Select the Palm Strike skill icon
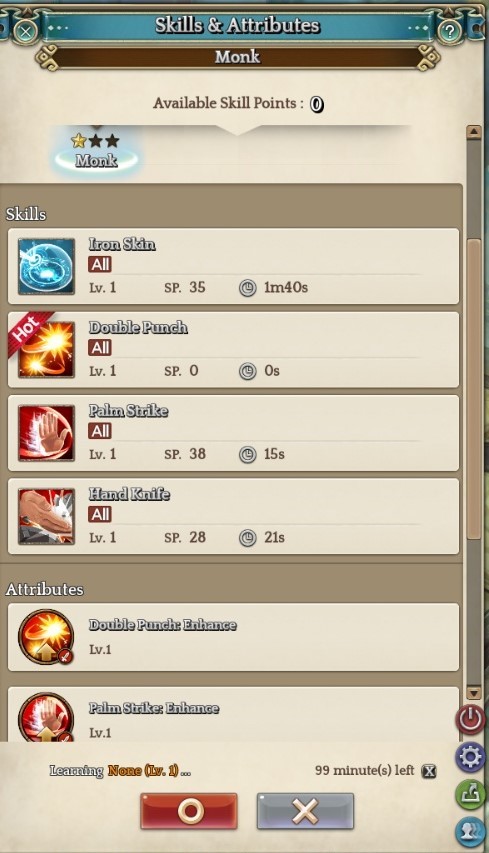Viewport: 489px width, 853px height. tap(46, 433)
